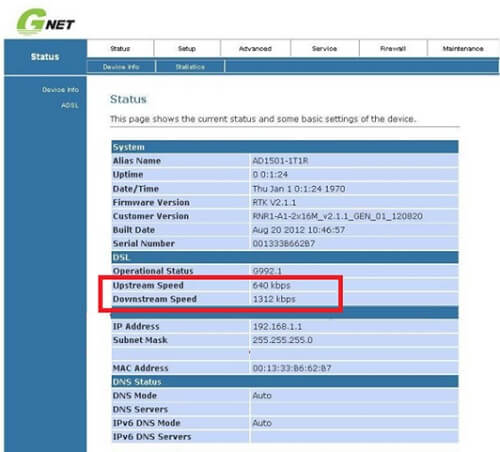This screenshot has height=452, width=500.
Task: Select the Customer Version value
Action: (337, 216)
